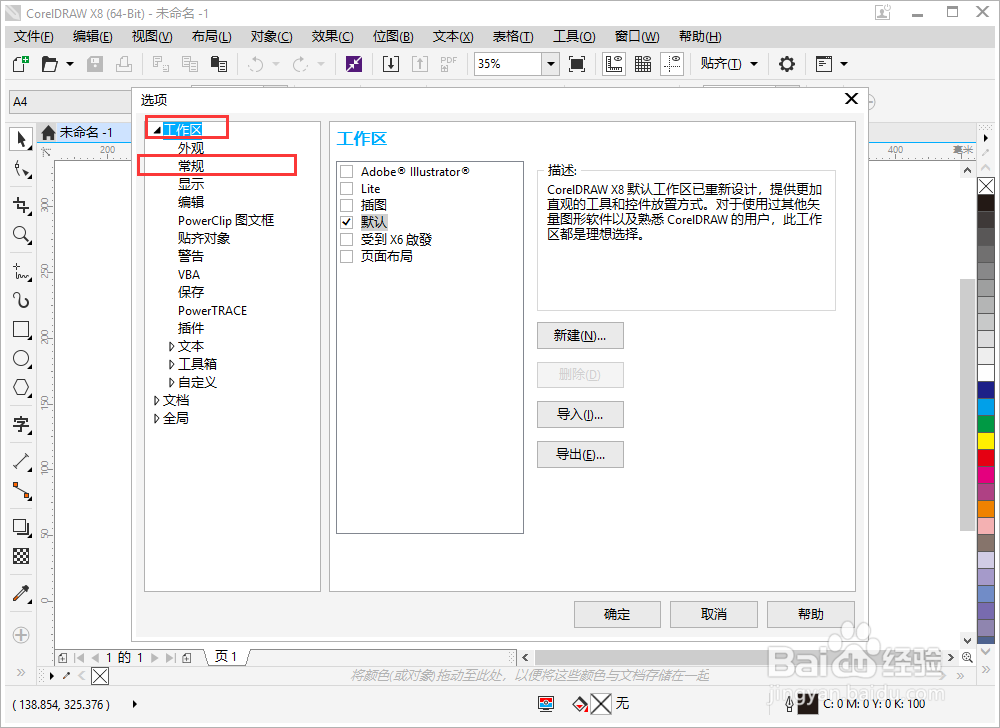
Task: Open the 文件 menu
Action: 34,36
